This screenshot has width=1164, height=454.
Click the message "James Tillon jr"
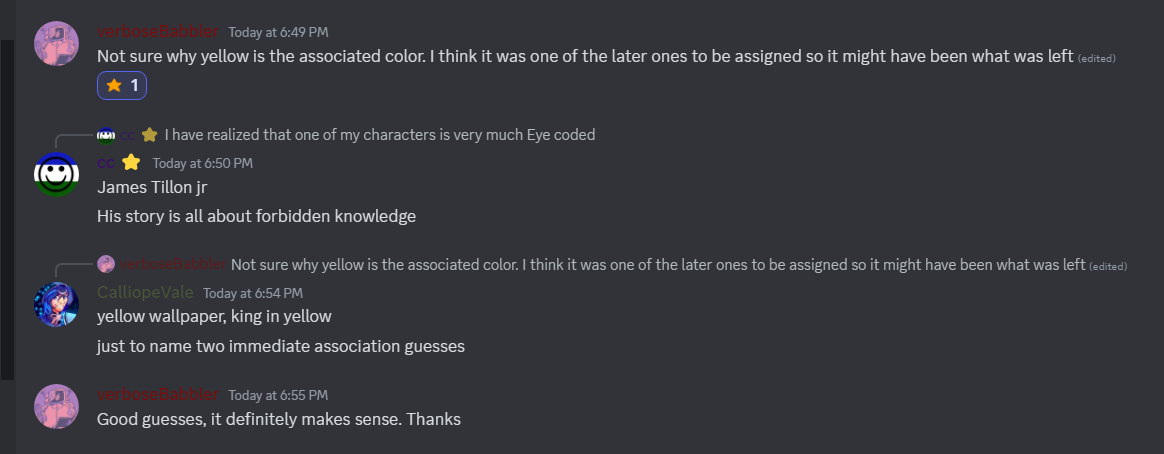pos(152,187)
